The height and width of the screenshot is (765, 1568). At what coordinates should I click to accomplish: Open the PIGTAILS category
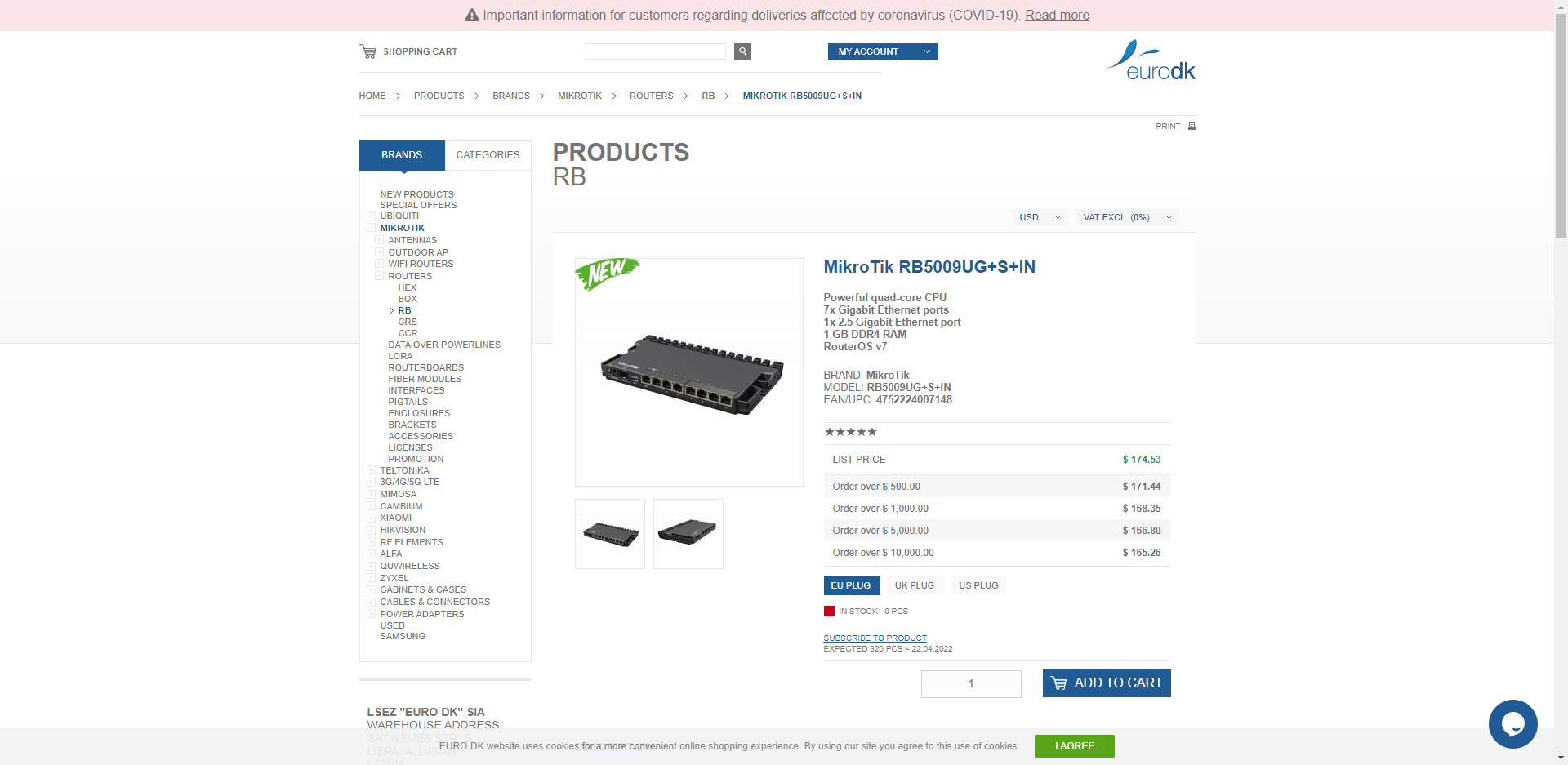coord(408,402)
